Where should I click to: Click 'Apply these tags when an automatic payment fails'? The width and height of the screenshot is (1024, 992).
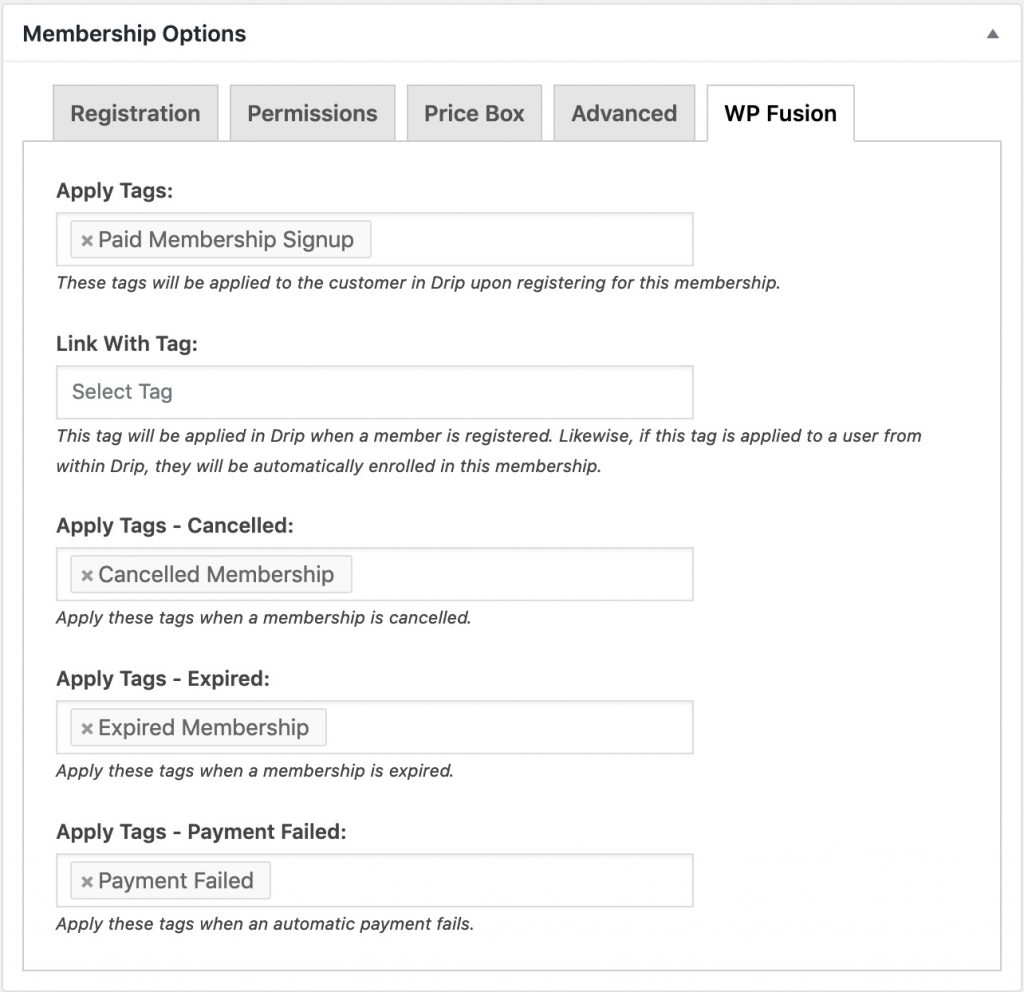pos(265,924)
